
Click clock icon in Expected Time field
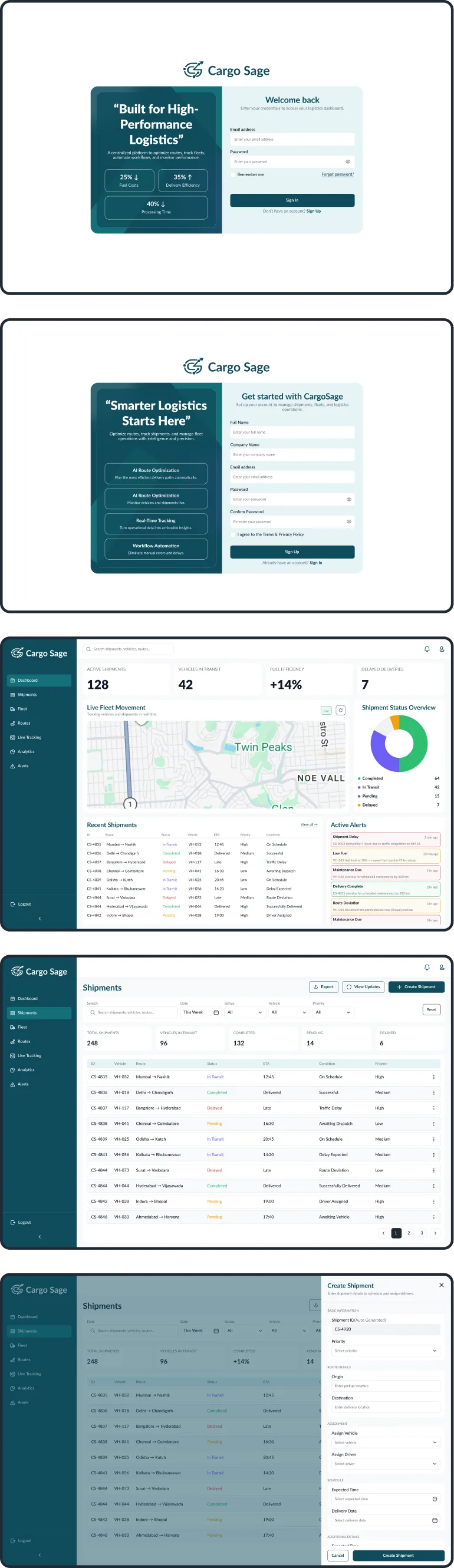click(x=434, y=1498)
